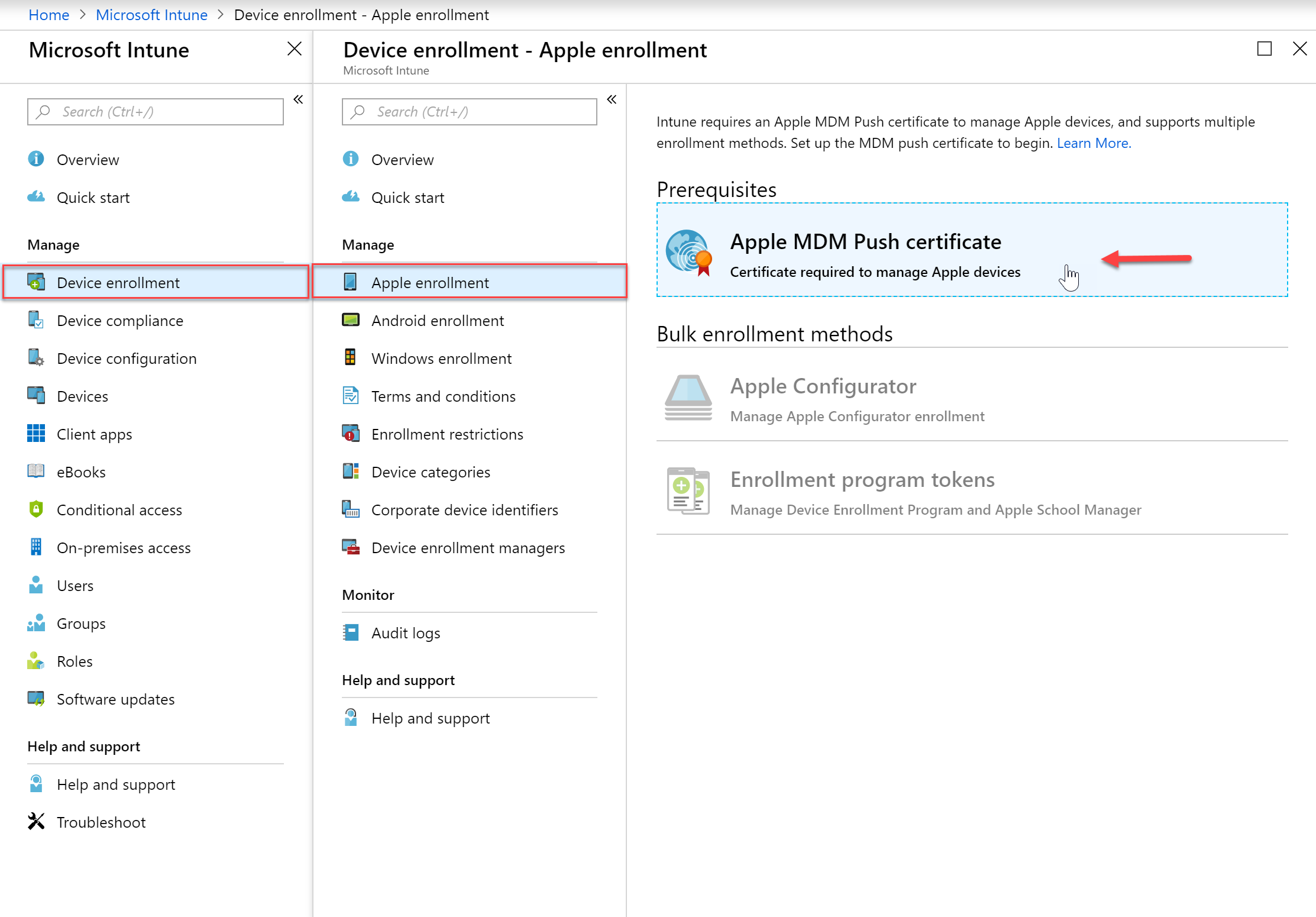Click the Apple enrollment tablet icon
The image size is (1316, 917).
(x=351, y=282)
